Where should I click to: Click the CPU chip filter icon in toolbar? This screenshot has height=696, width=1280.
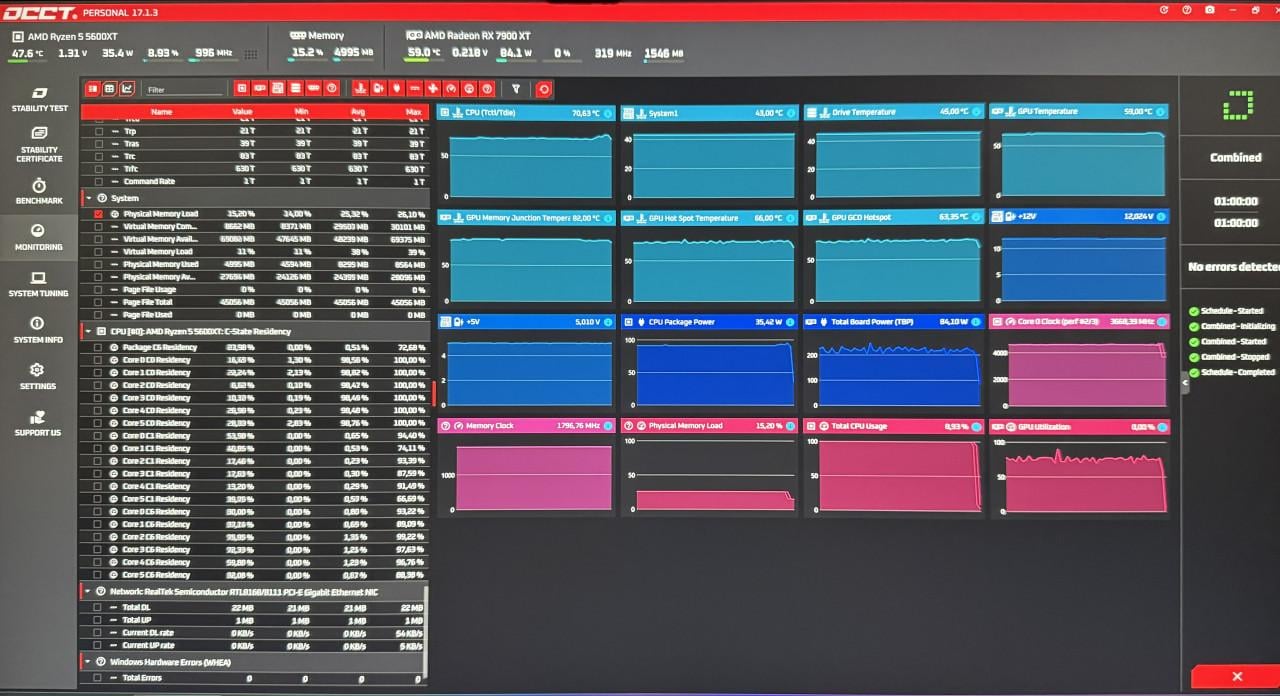[x=242, y=89]
